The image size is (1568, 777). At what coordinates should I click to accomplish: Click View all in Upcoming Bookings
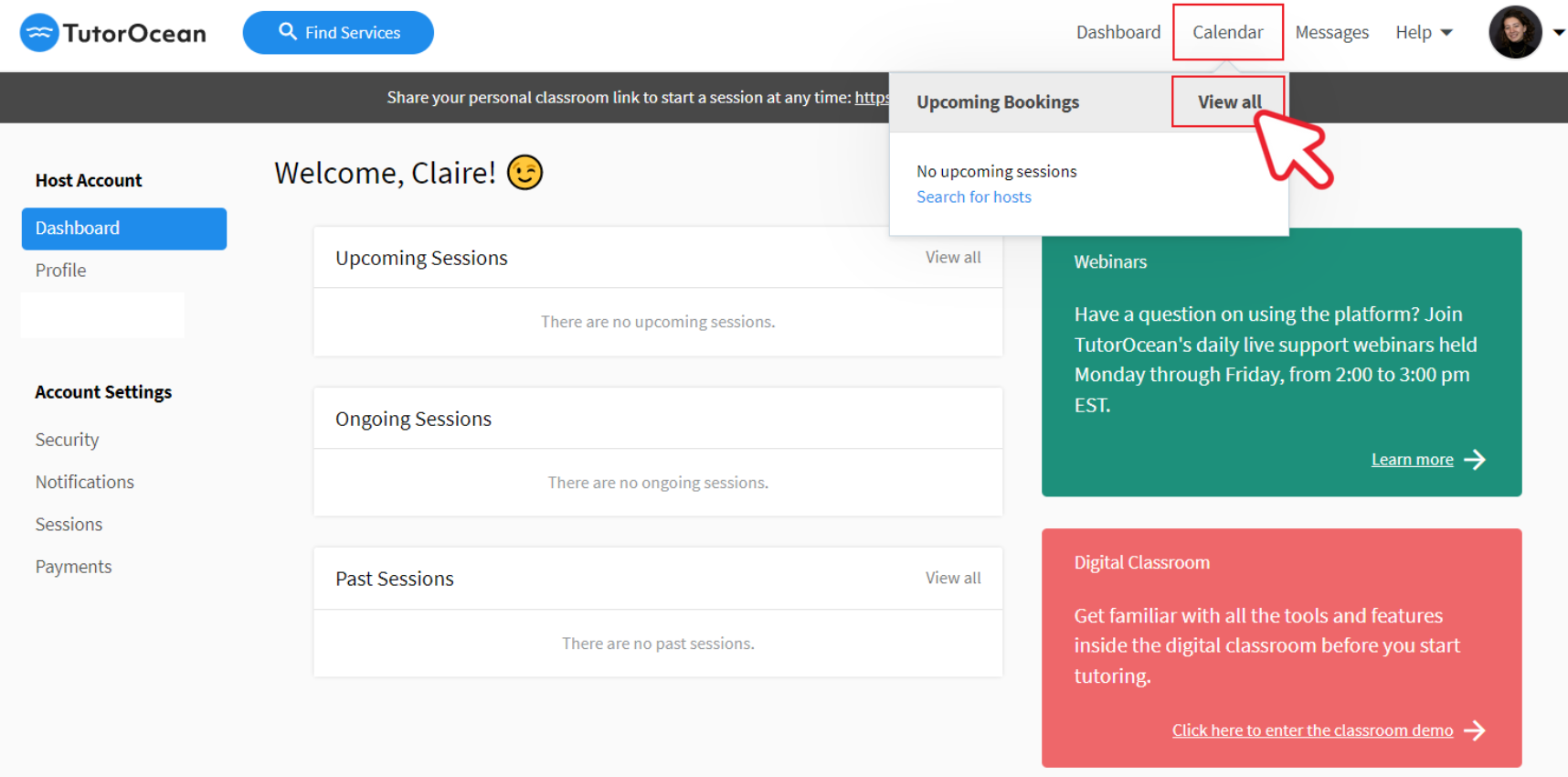tap(1229, 102)
